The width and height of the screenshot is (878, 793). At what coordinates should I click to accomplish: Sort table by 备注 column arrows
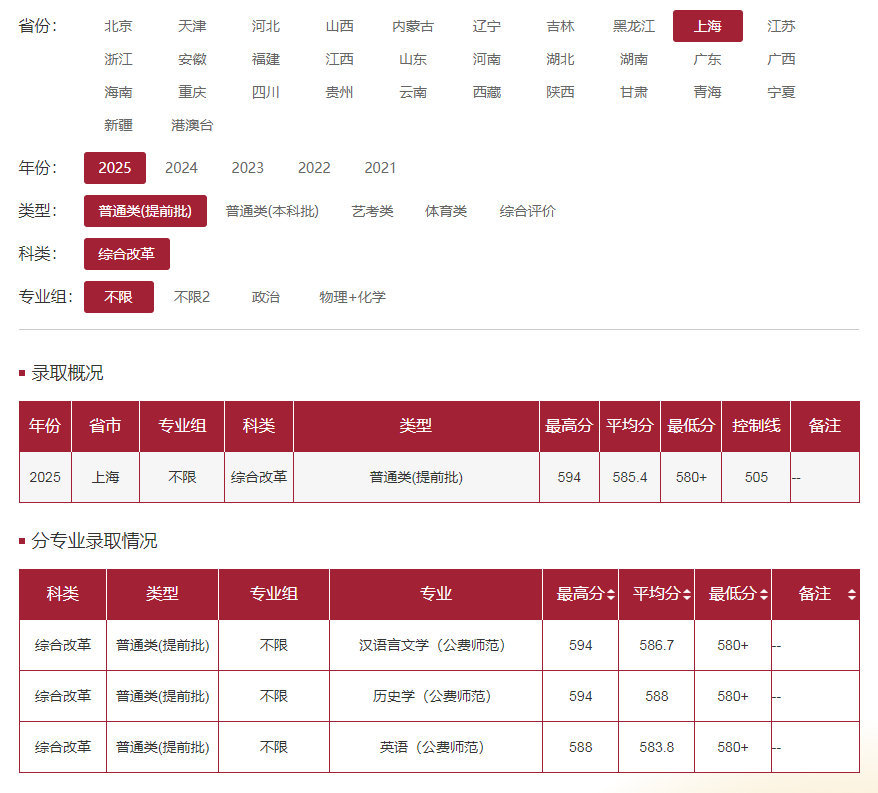[x=851, y=595]
